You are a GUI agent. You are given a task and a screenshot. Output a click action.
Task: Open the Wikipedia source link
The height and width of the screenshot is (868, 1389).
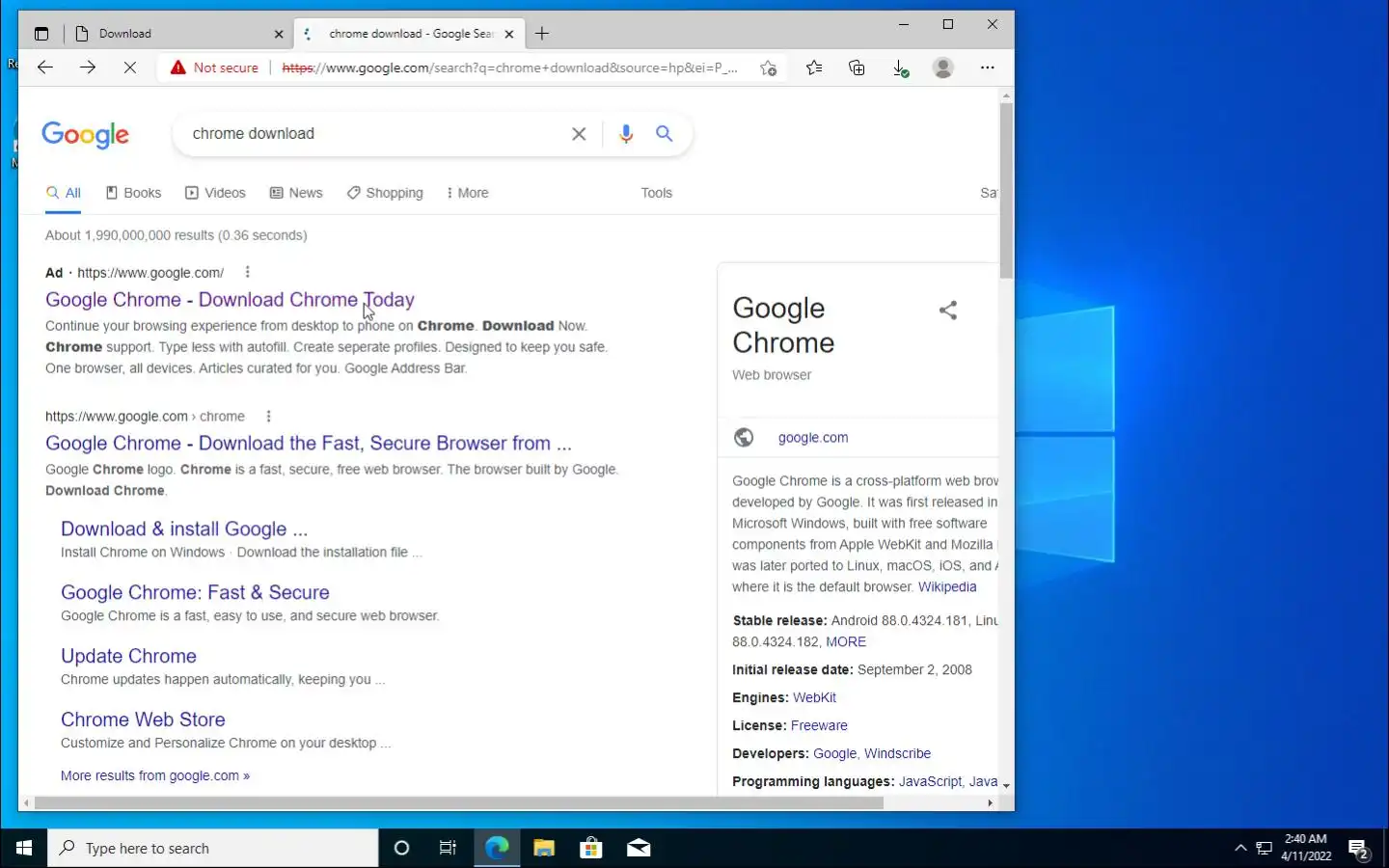pyautogui.click(x=947, y=586)
